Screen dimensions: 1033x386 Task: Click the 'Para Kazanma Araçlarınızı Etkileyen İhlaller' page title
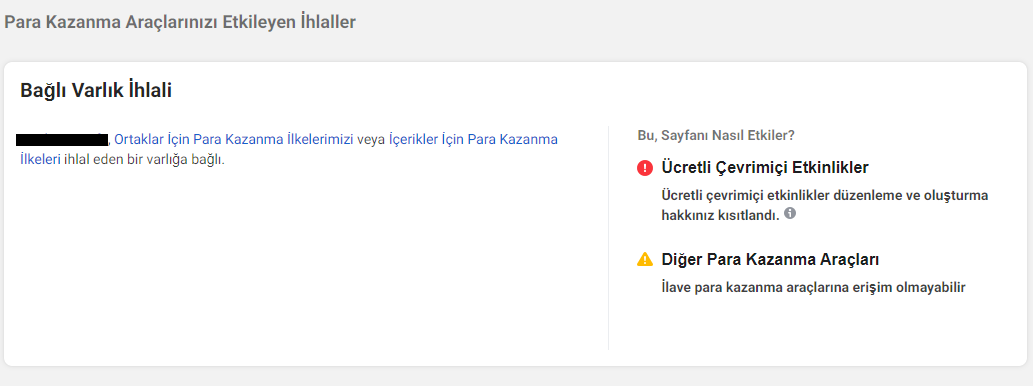pyautogui.click(x=180, y=22)
